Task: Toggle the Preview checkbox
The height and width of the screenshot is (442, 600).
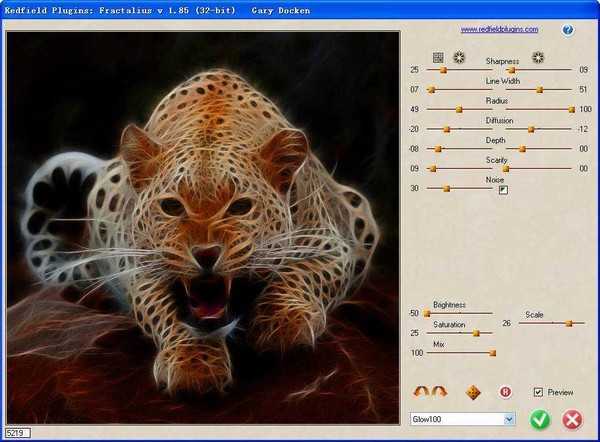Action: pyautogui.click(x=539, y=392)
